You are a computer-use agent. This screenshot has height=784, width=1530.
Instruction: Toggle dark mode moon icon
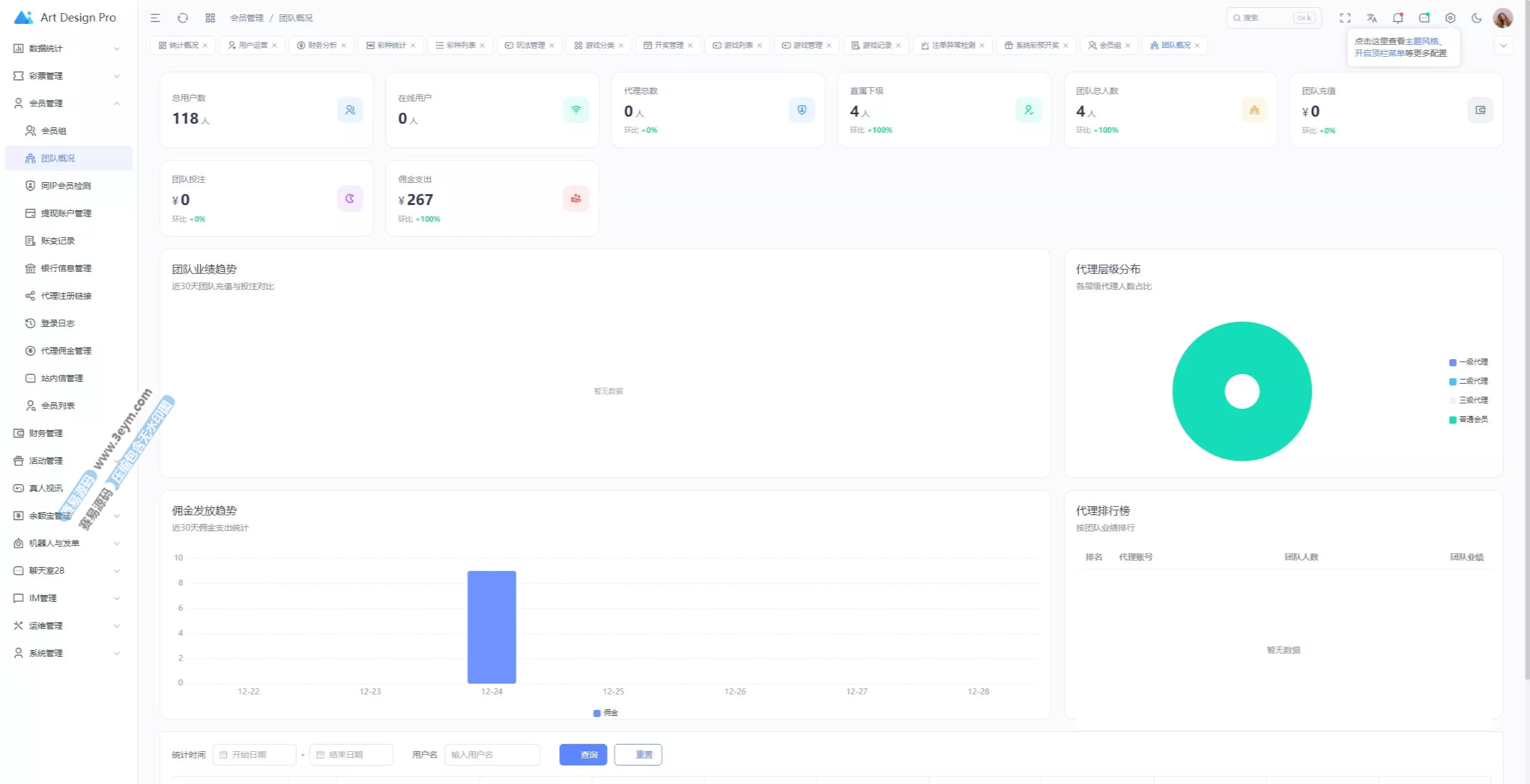[x=1476, y=18]
